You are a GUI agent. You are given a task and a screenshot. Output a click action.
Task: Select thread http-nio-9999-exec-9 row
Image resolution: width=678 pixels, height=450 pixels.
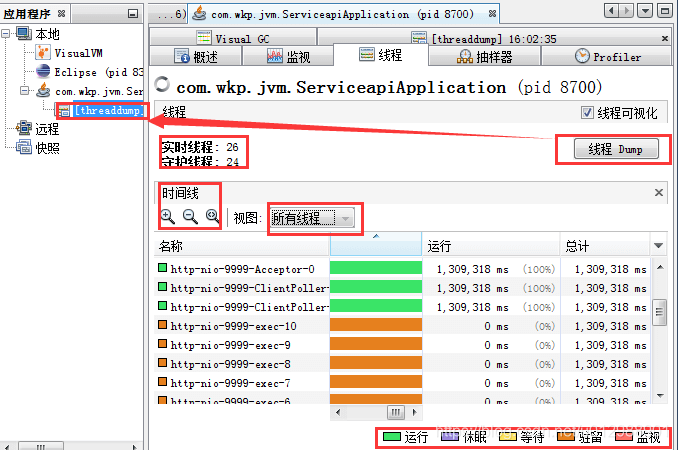click(x=402, y=345)
